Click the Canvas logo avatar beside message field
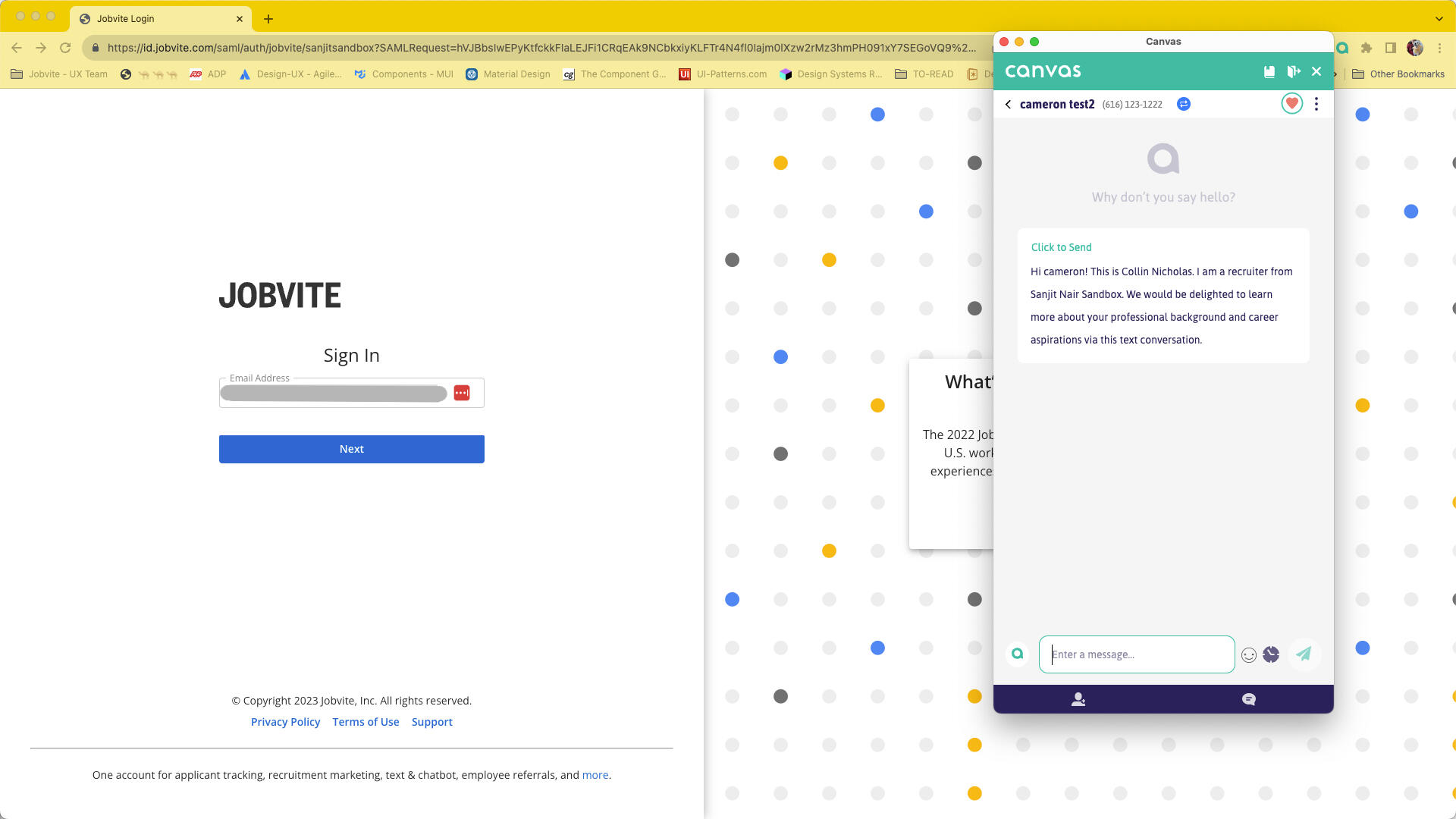 (1017, 654)
